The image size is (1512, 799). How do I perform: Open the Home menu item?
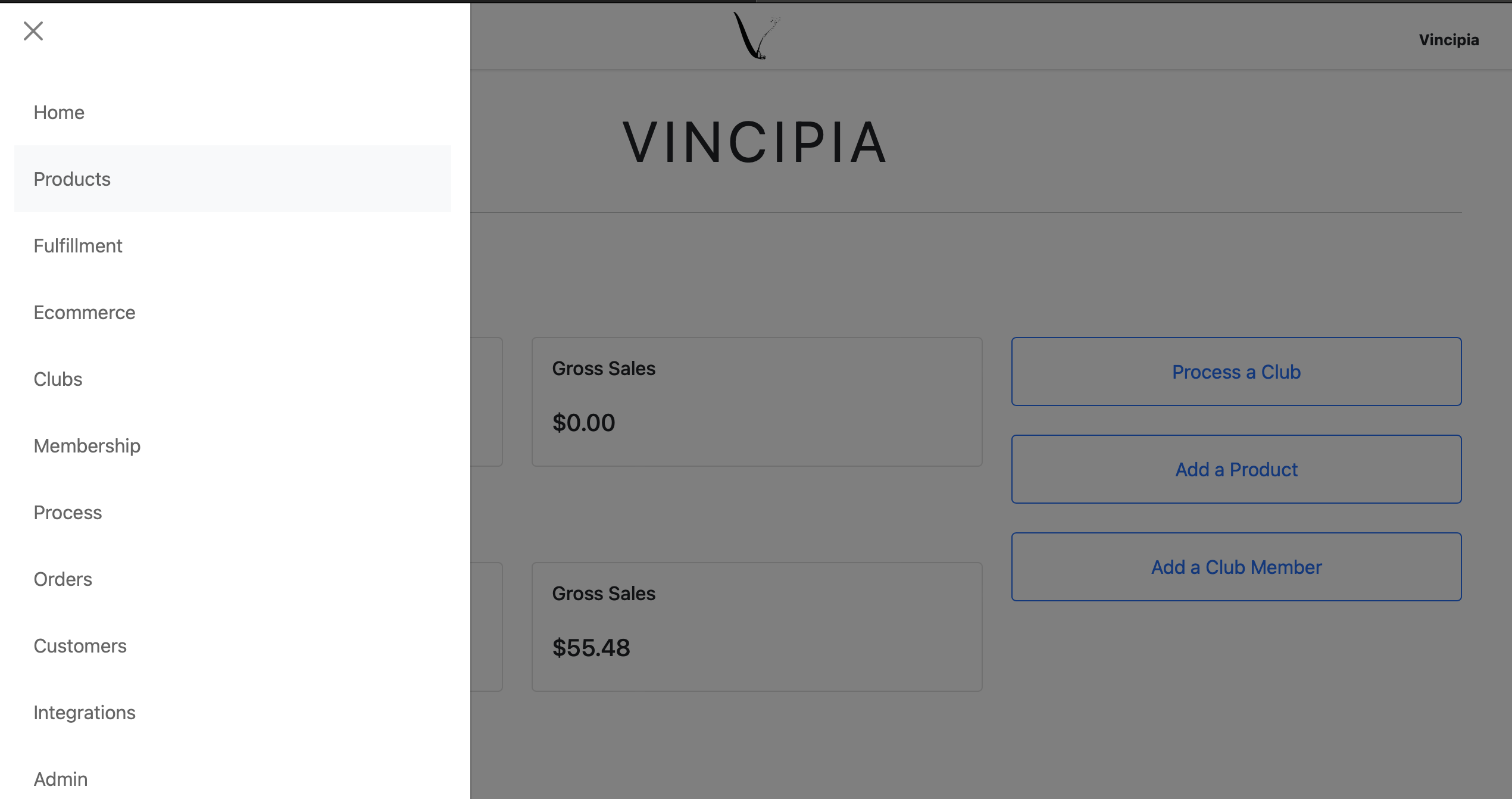coord(233,113)
